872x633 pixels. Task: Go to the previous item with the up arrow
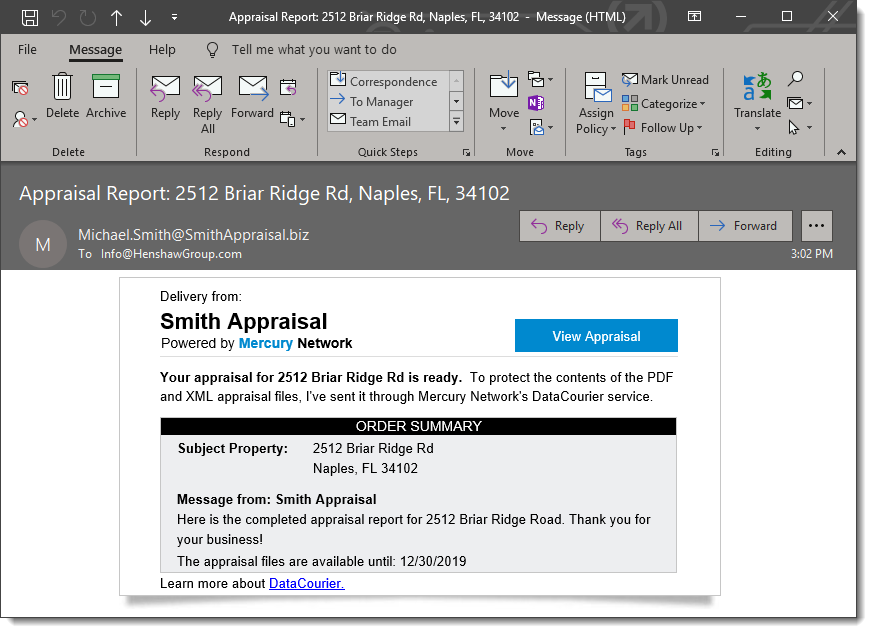coord(117,17)
